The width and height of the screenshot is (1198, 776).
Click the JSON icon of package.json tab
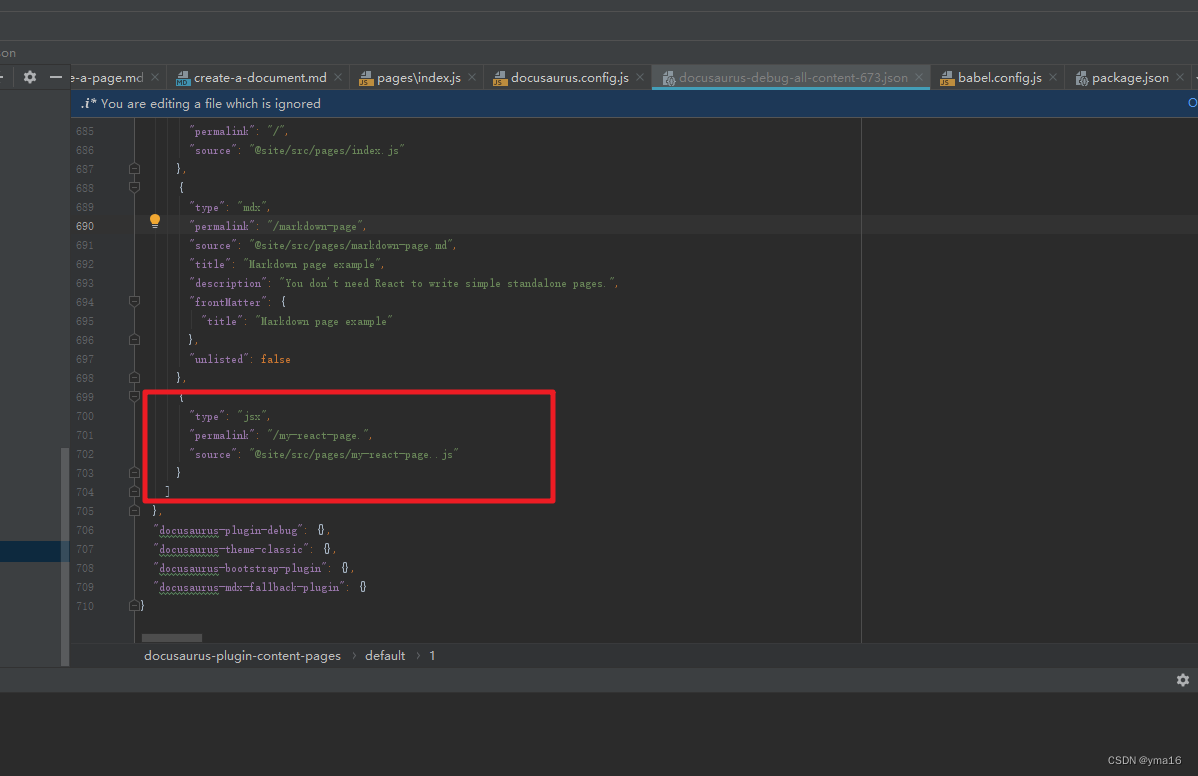[x=1082, y=78]
